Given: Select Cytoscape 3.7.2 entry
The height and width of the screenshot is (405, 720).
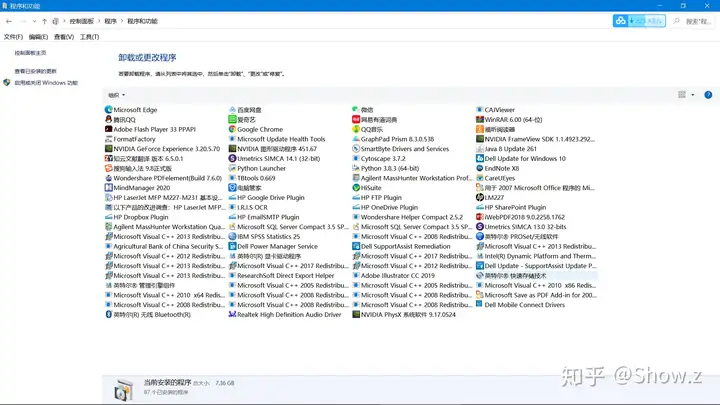Looking at the screenshot, I should click(x=379, y=158).
